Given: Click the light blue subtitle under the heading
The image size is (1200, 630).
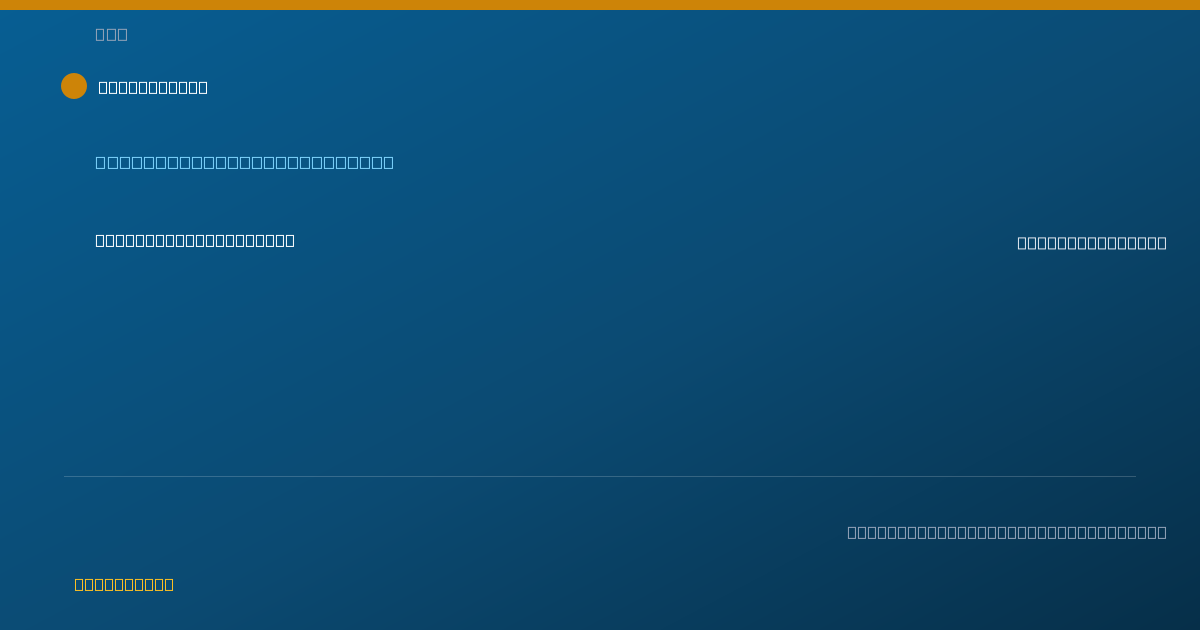Looking at the screenshot, I should tap(244, 162).
